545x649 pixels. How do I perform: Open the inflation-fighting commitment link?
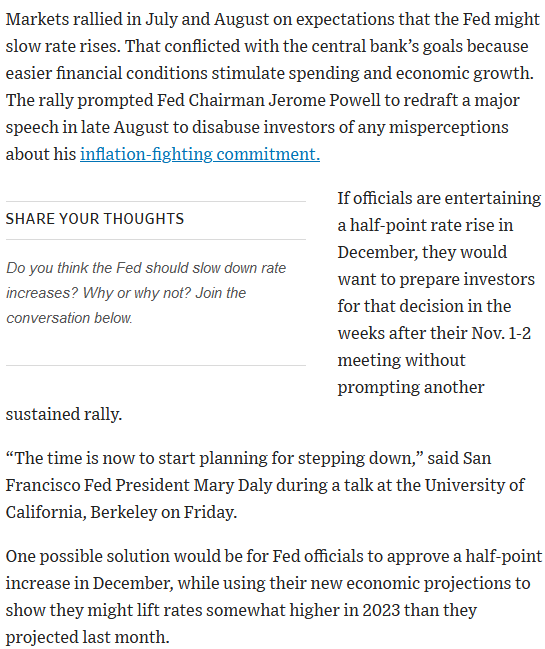(x=200, y=155)
